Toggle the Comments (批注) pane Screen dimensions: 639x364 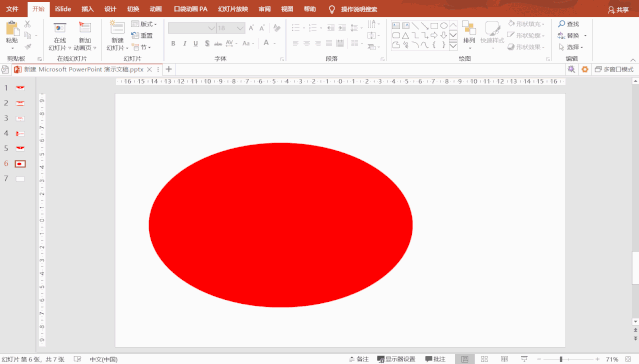[x=435, y=359]
